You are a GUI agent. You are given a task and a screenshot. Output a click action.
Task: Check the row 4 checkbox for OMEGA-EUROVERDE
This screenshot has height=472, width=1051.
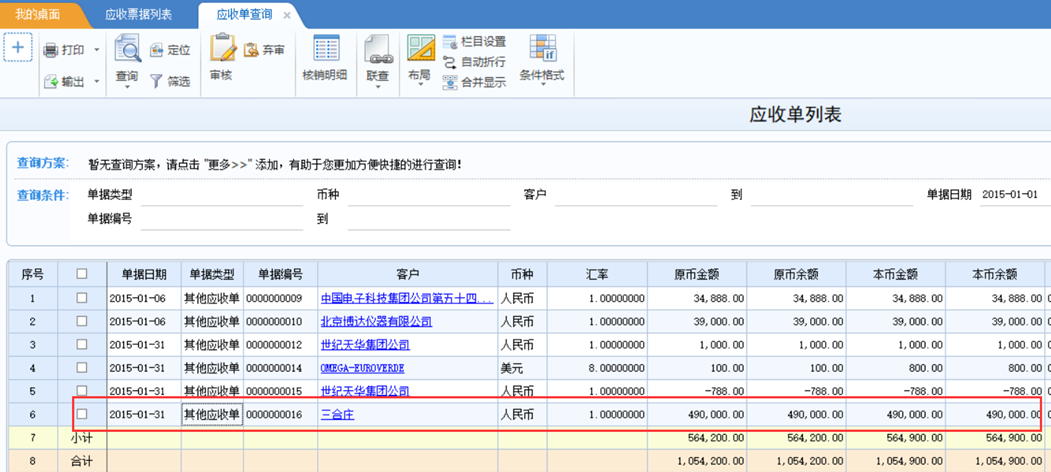pyautogui.click(x=82, y=367)
